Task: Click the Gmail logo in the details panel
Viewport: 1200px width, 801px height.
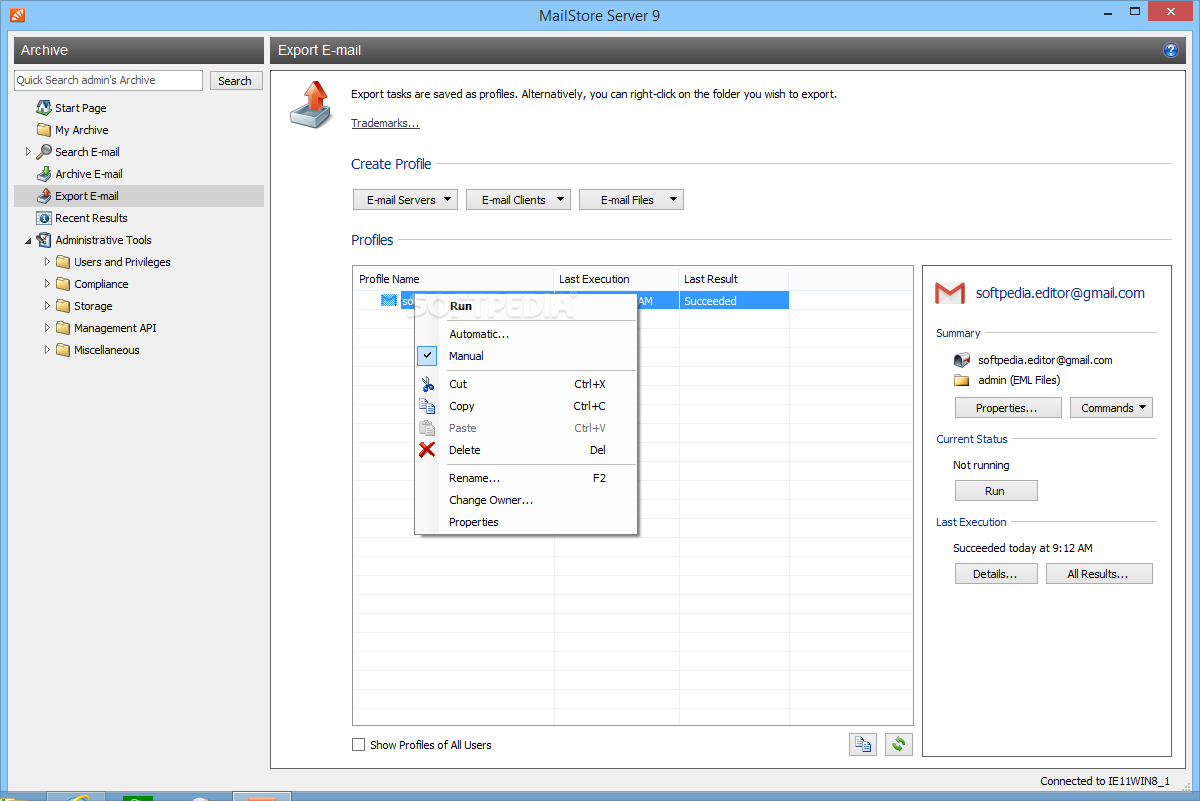Action: (x=949, y=293)
